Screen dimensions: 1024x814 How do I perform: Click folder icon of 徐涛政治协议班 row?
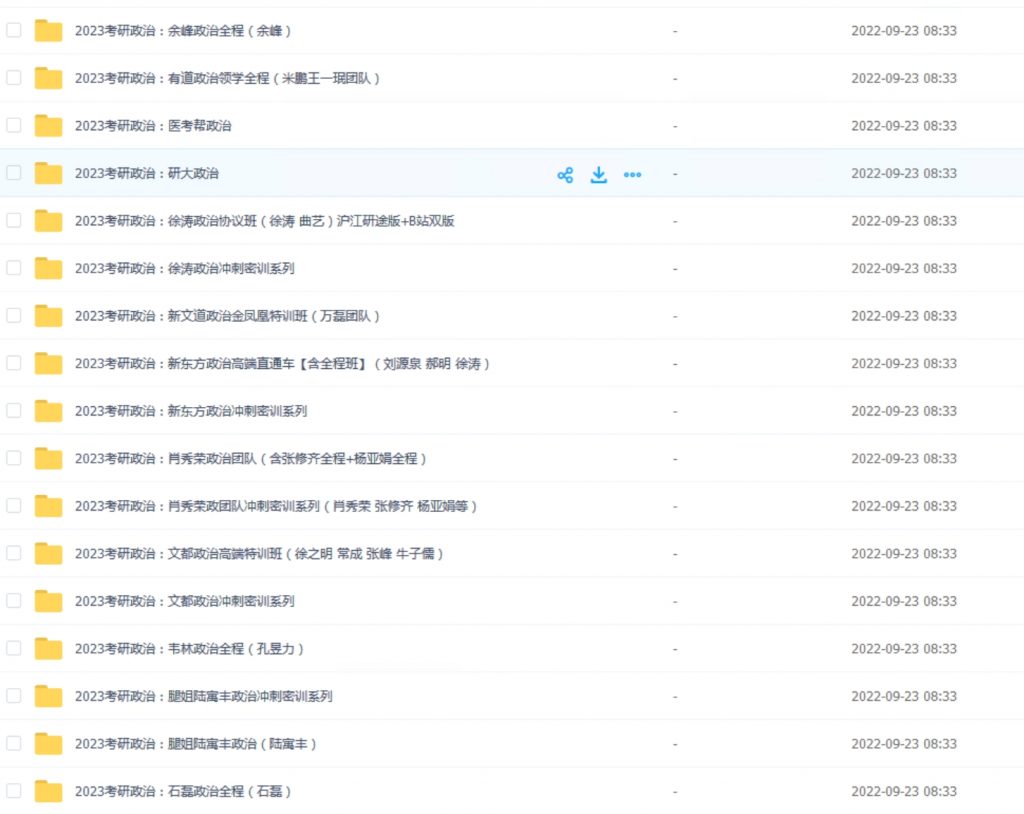point(48,221)
